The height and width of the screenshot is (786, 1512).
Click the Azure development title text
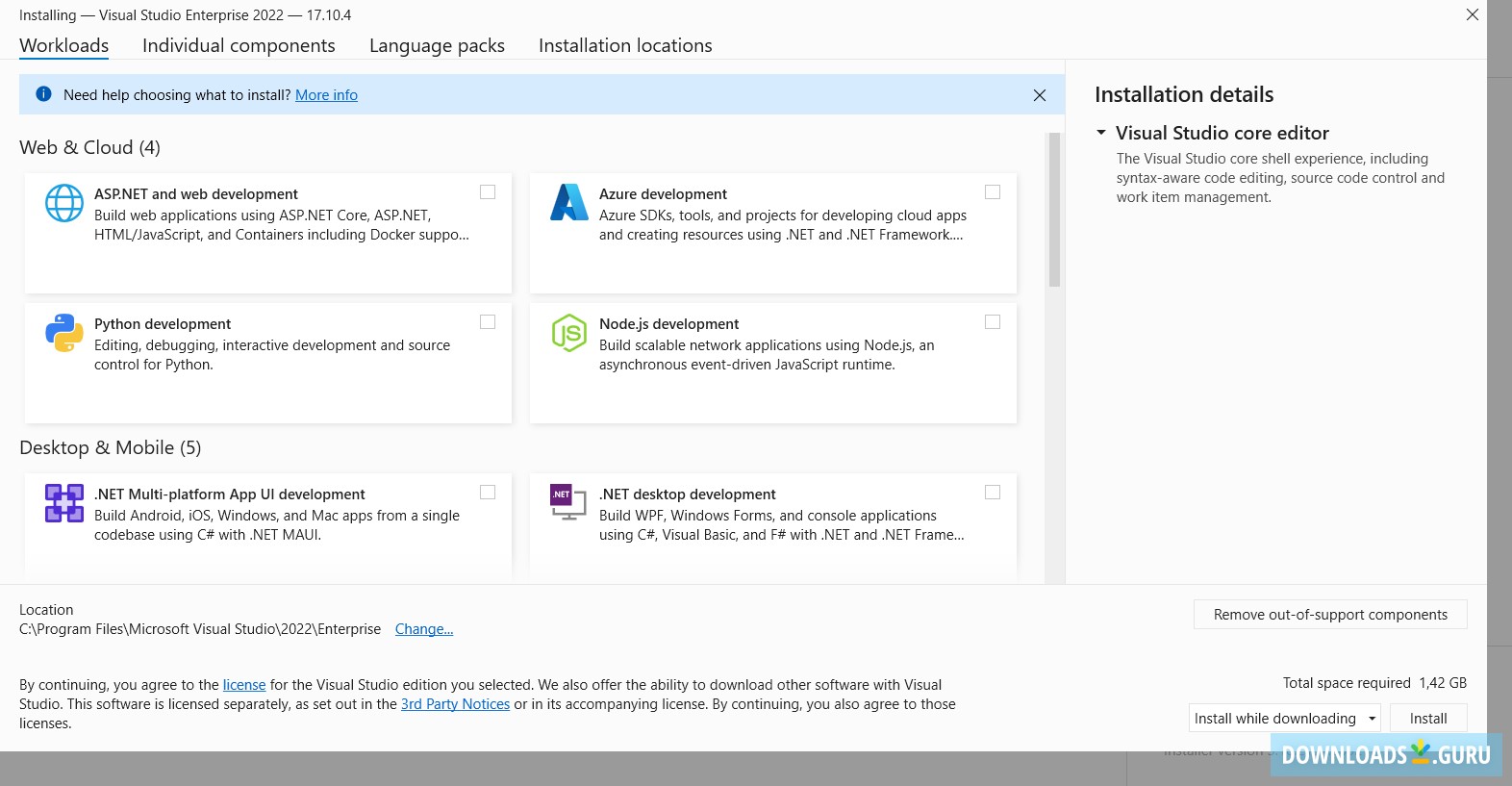coord(663,194)
